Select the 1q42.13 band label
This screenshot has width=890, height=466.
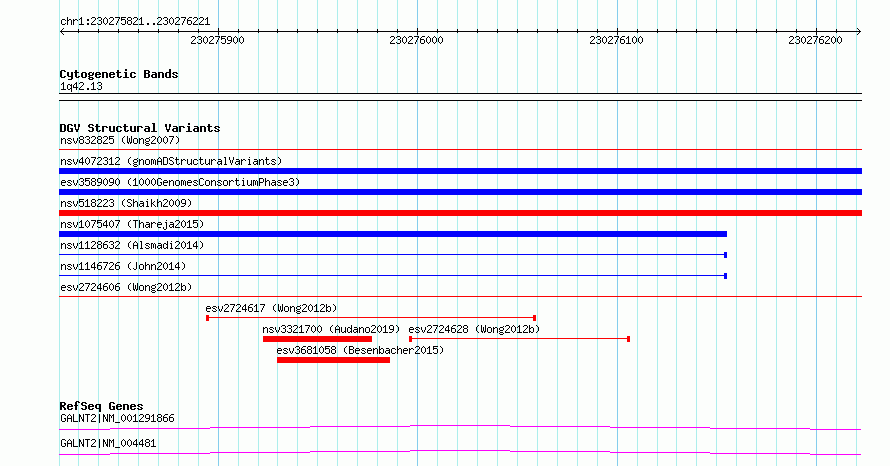click(x=81, y=86)
